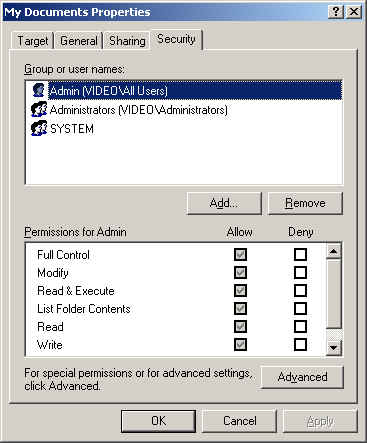This screenshot has height=443, width=367.
Task: Confirm the dialog with OK
Action: click(158, 421)
